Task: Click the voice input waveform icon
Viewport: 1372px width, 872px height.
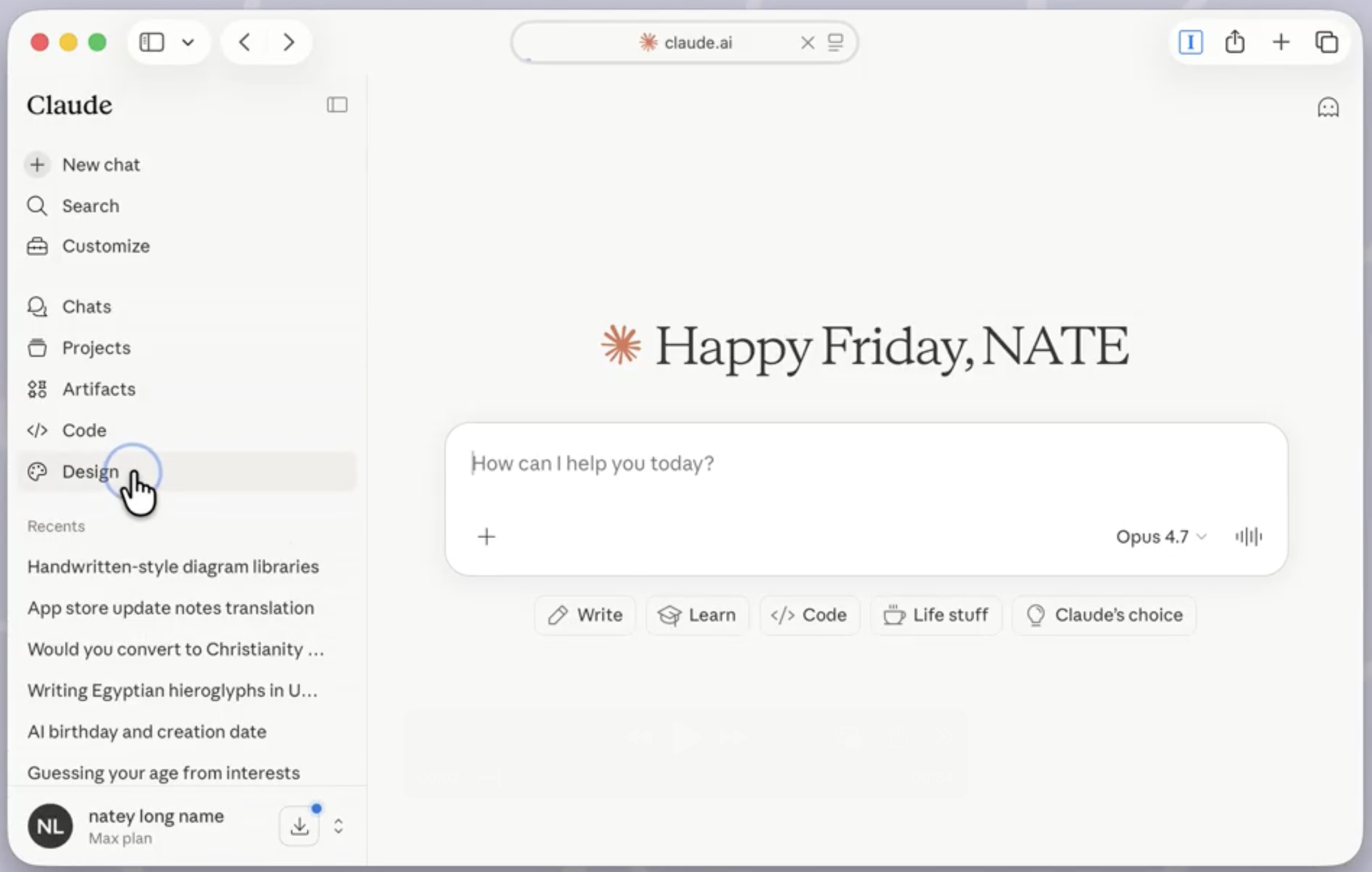Action: (1249, 536)
